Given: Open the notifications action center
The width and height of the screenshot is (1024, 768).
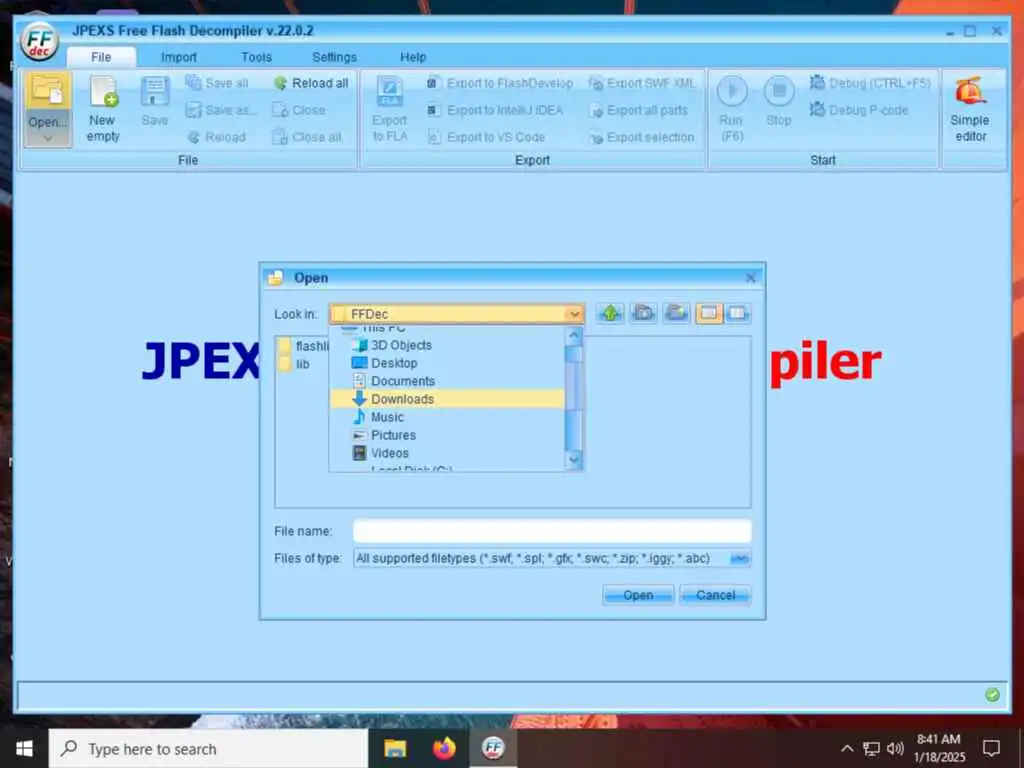Looking at the screenshot, I should [991, 748].
